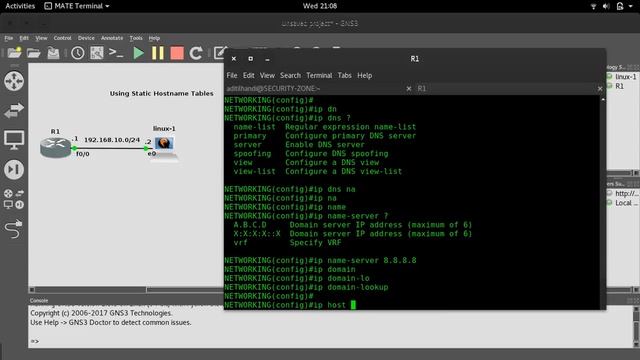Browse routers in the device sidebar

coord(14,81)
